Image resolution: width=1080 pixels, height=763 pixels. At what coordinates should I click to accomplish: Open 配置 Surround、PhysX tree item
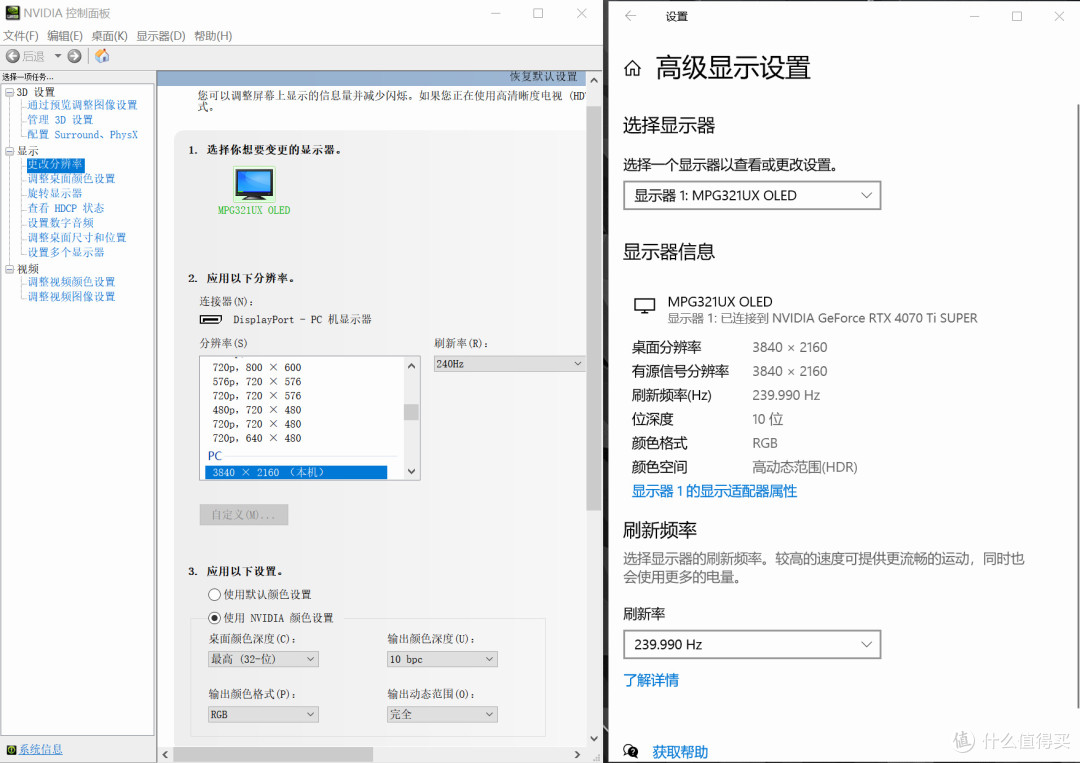point(83,135)
